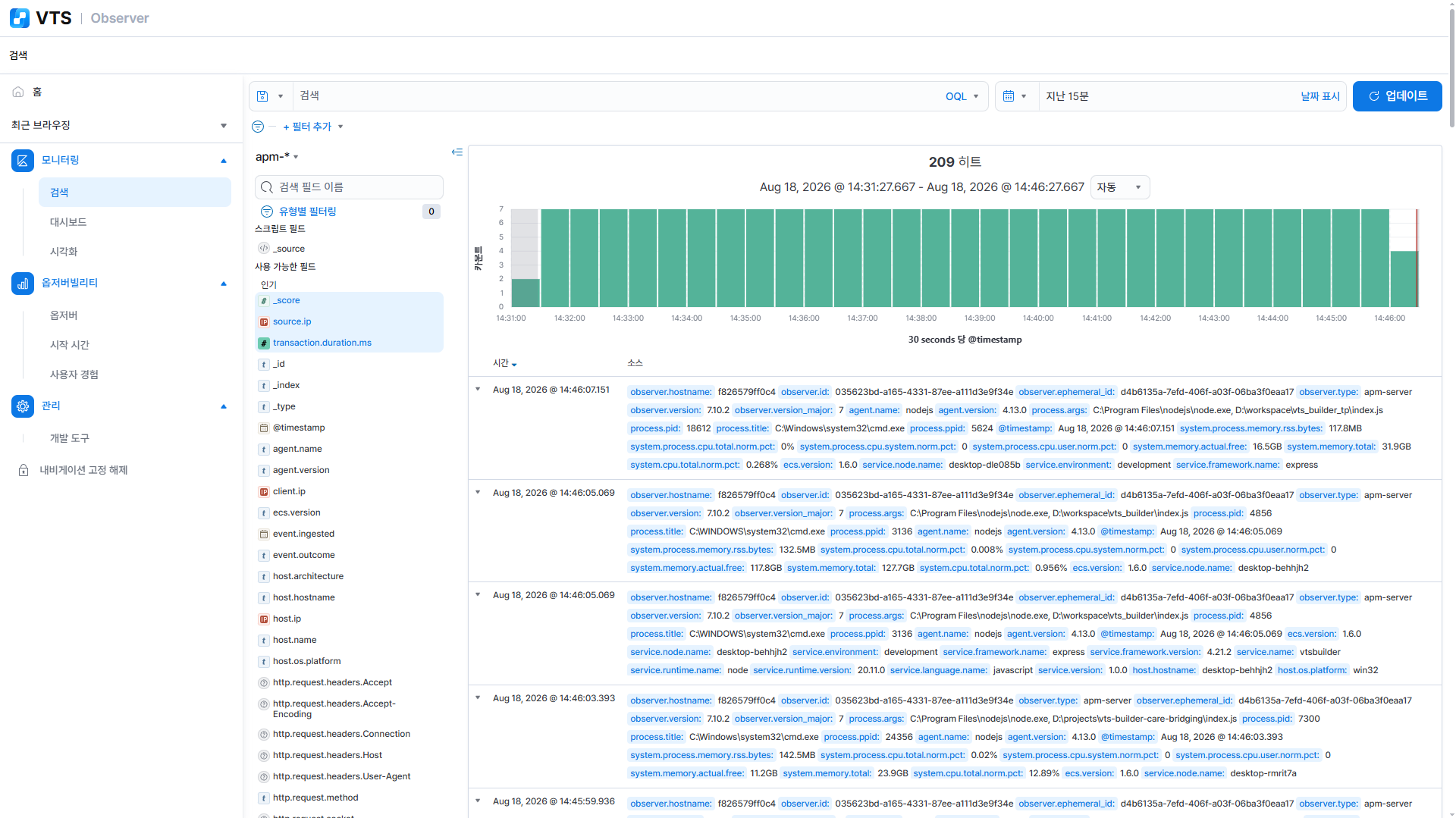
Task: Expand the recent browsing dropdown
Action: 224,126
